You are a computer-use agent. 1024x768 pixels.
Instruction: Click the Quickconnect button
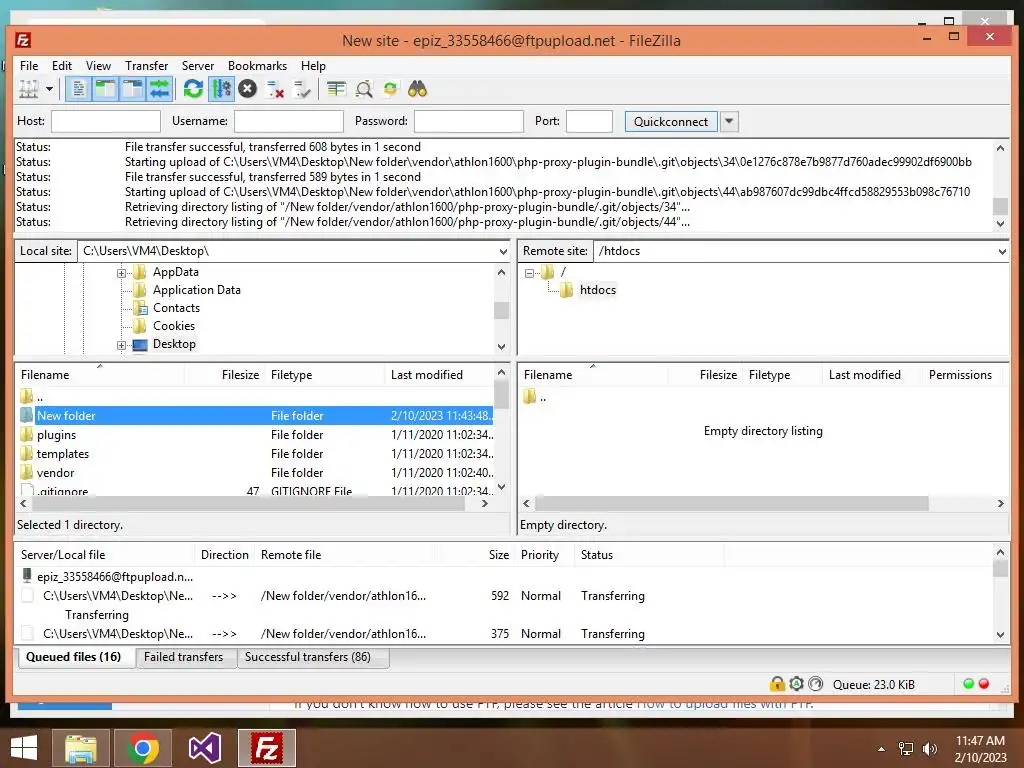click(671, 121)
